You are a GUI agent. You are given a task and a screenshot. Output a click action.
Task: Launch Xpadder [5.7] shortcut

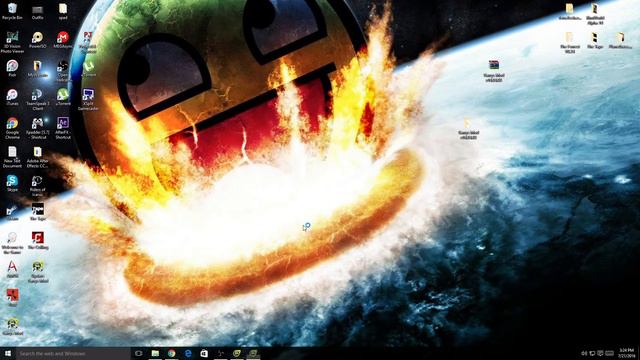pyautogui.click(x=37, y=129)
